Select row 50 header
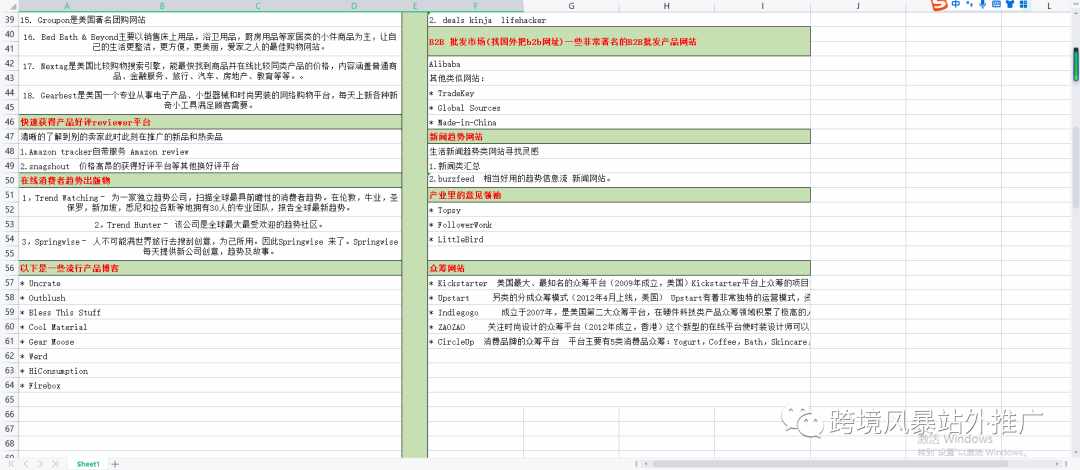 9,180
